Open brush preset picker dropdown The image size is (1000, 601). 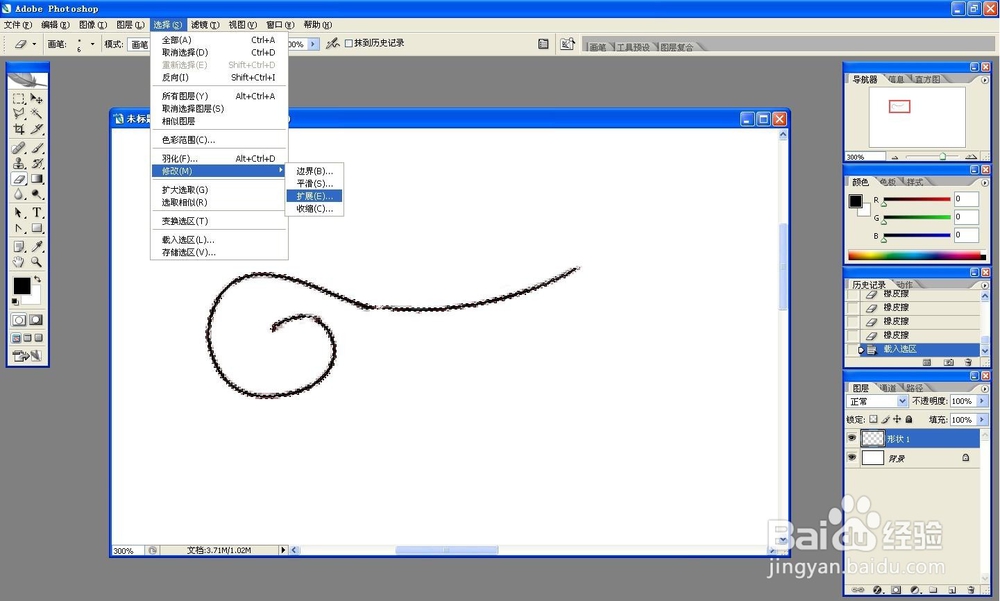[92, 44]
